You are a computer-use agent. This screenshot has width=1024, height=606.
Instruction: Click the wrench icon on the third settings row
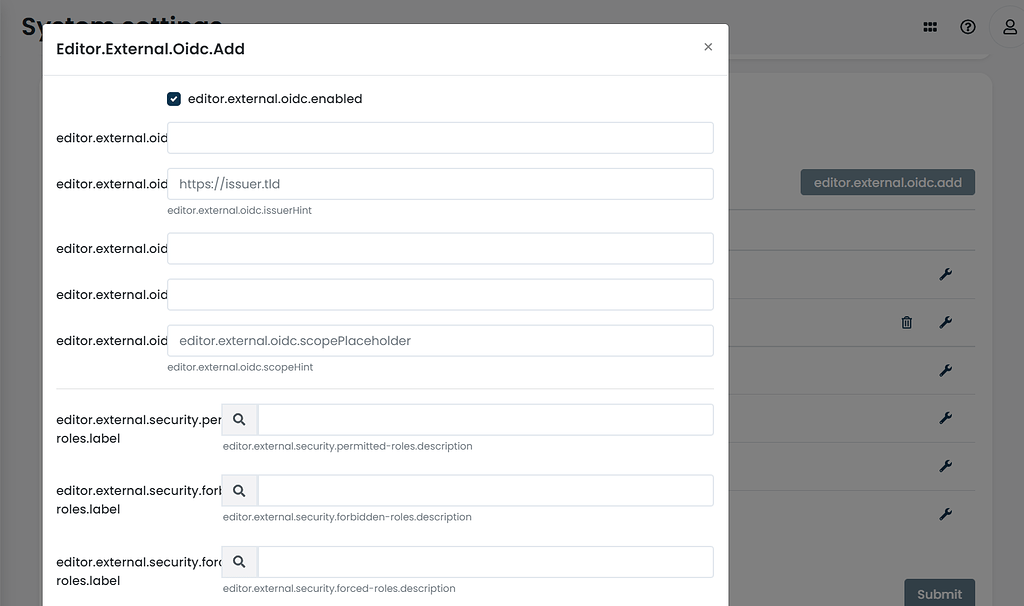[946, 370]
